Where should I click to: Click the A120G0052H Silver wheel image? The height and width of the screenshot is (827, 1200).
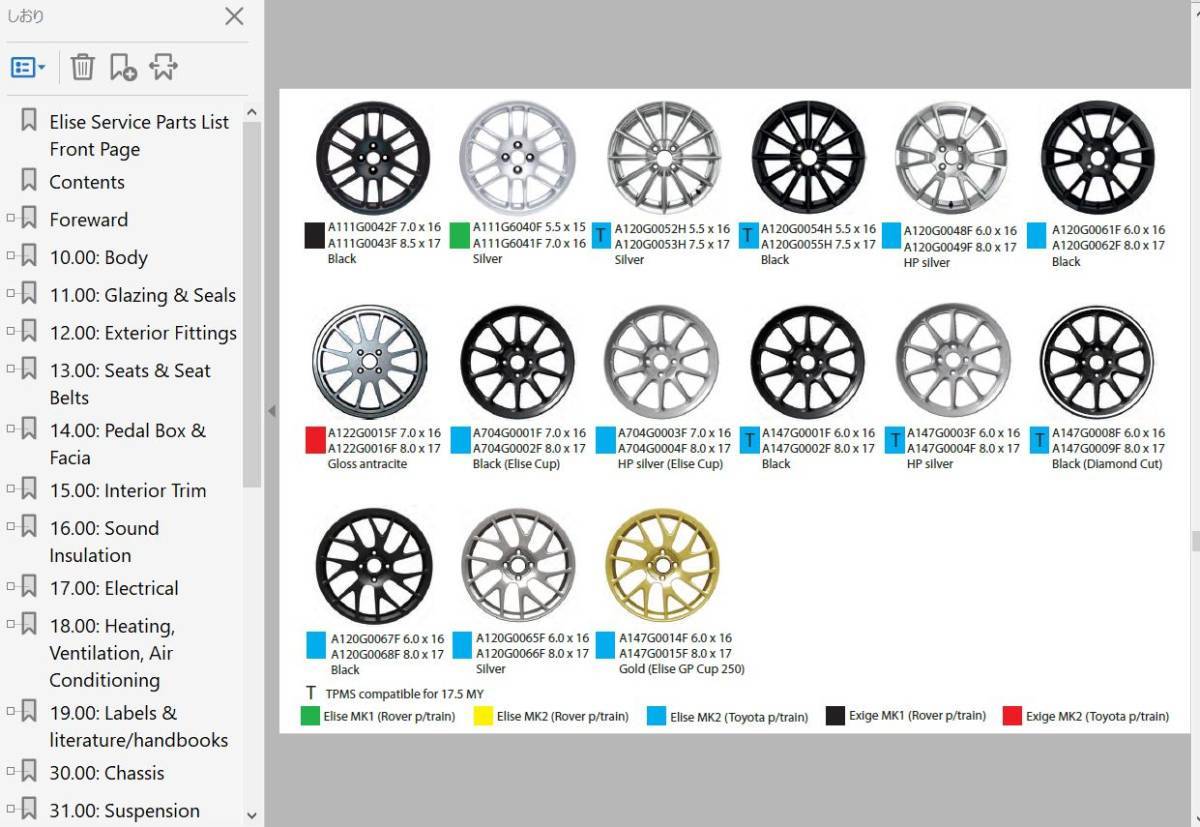tap(663, 159)
